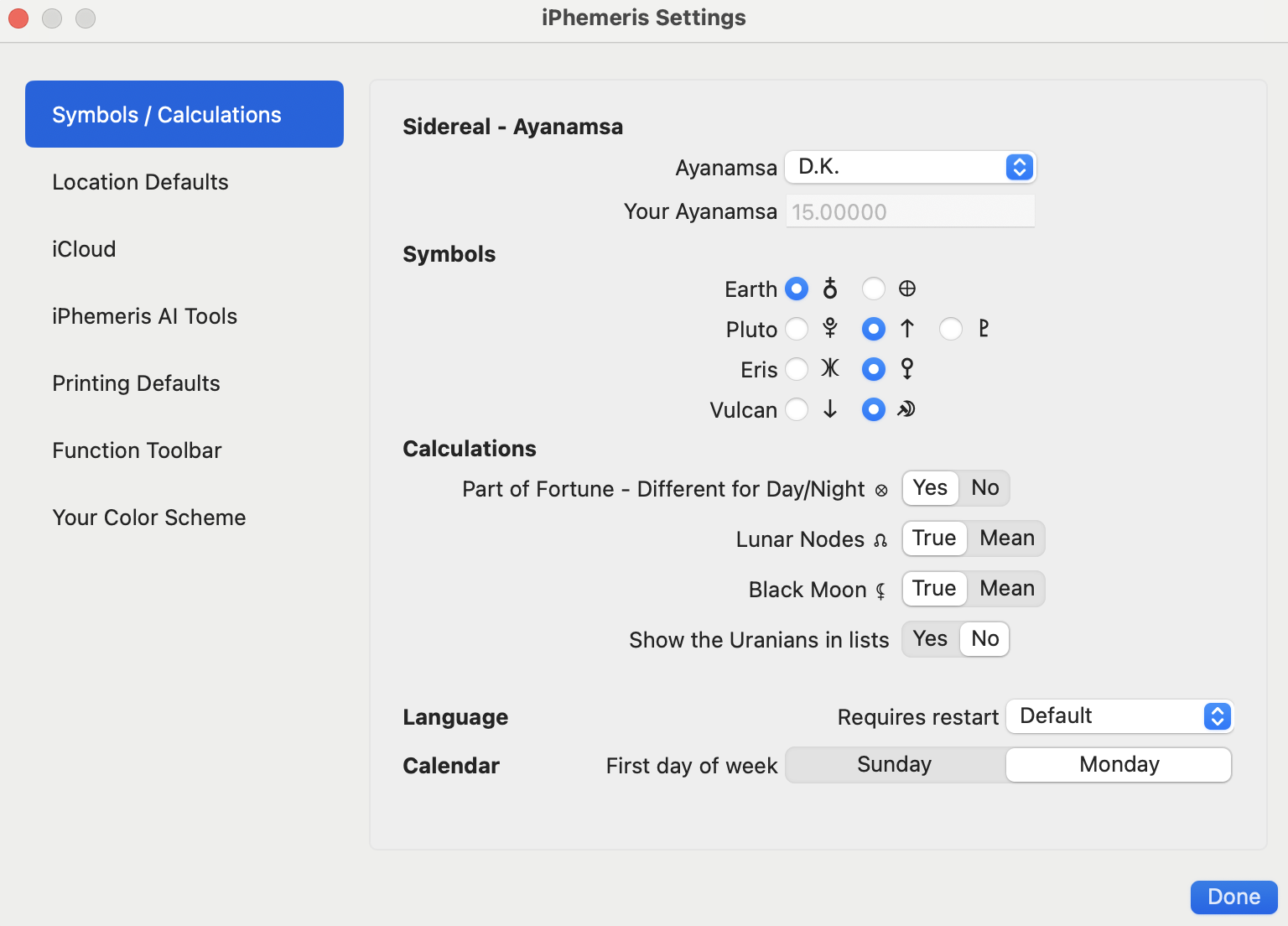Choose the Earth orb-with-cross symbol

click(x=797, y=289)
